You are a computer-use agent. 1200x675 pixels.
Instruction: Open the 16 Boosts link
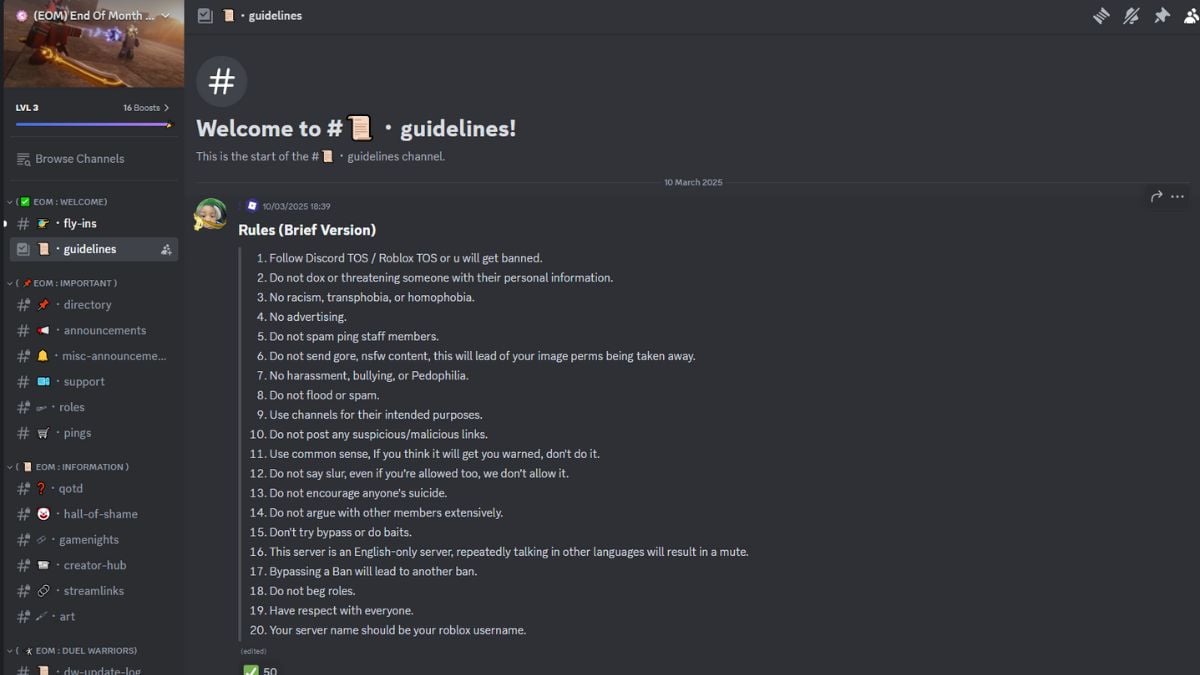[x=146, y=108]
